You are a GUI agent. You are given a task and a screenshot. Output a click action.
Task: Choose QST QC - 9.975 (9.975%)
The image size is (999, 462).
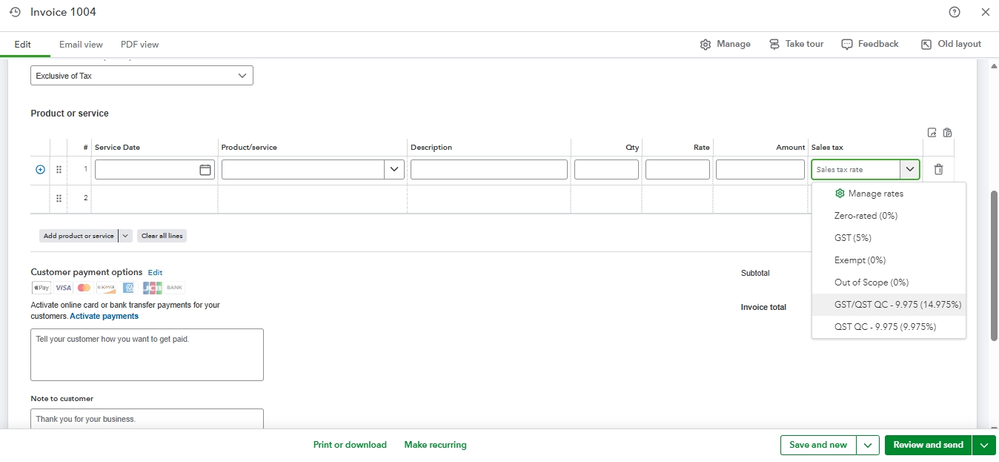pos(888,327)
